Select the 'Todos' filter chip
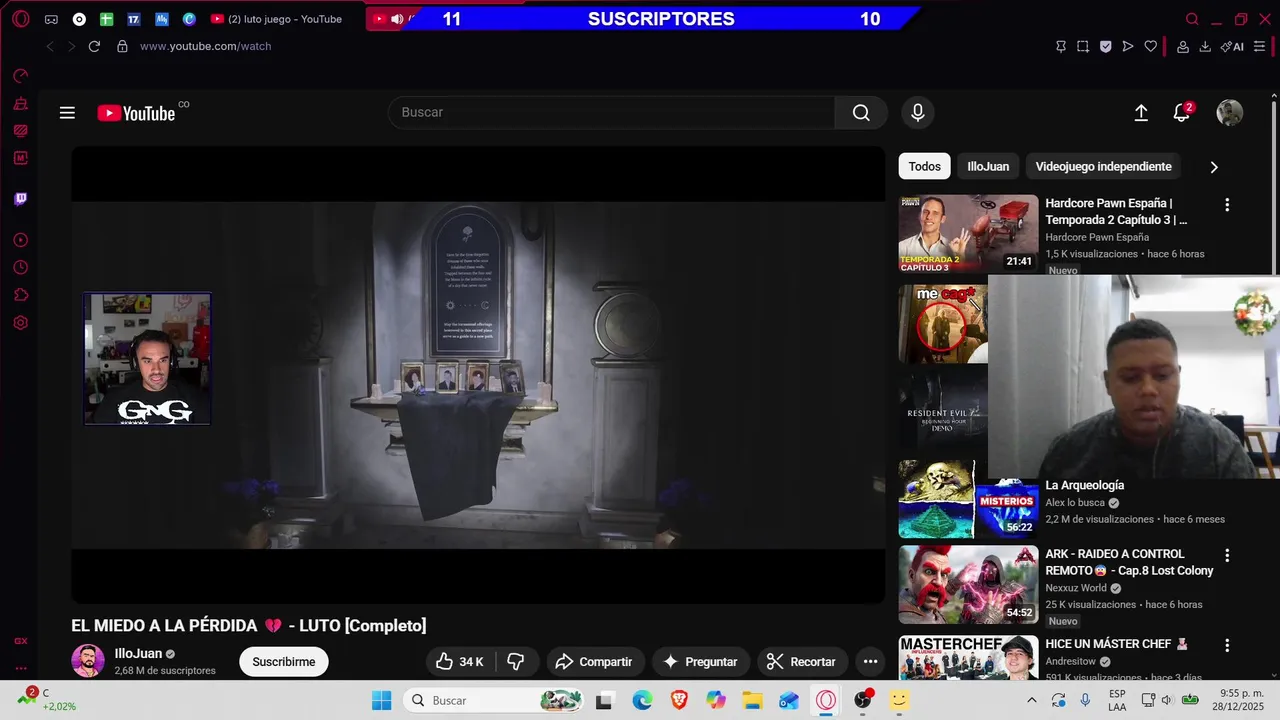 [x=924, y=166]
